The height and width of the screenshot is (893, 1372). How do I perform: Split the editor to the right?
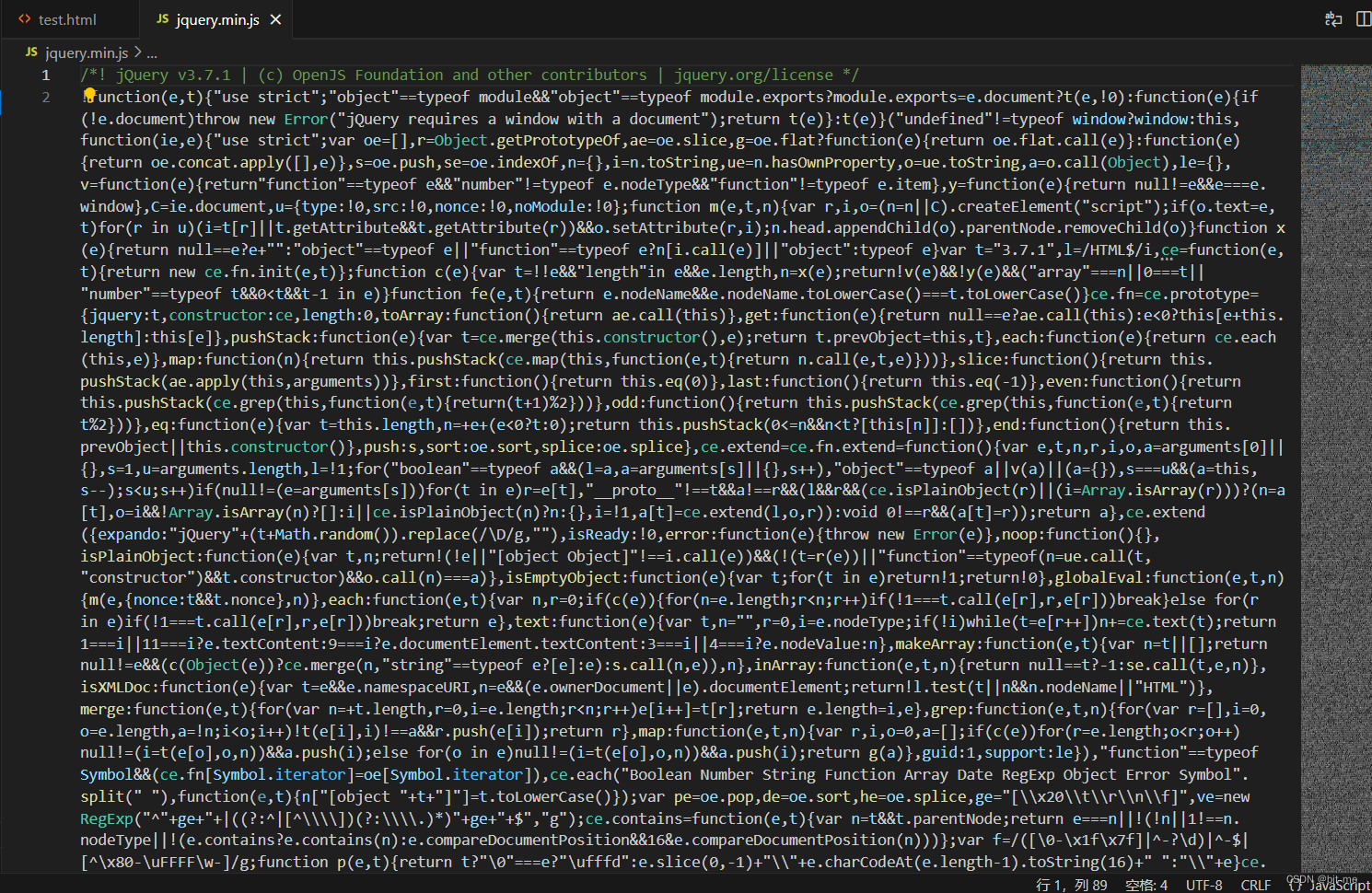pos(1364,19)
